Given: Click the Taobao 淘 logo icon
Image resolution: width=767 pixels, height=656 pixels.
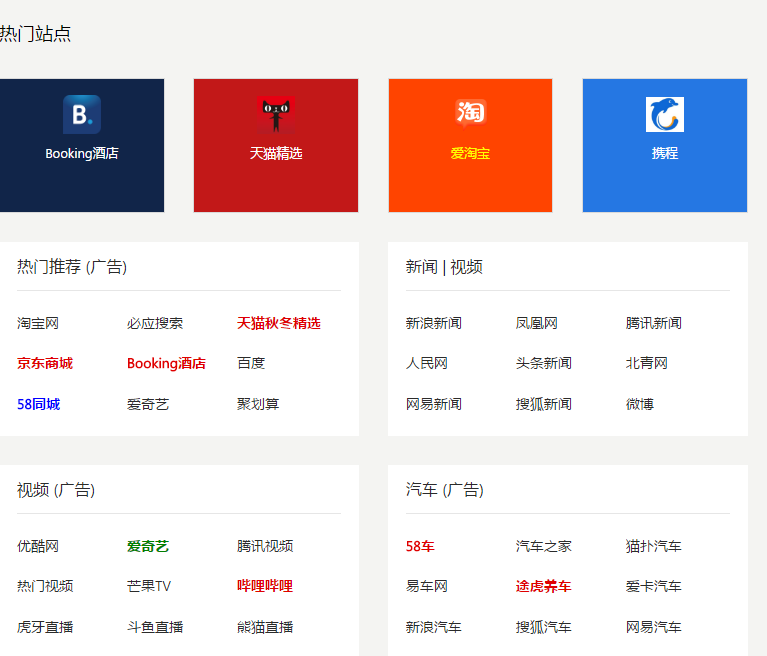Looking at the screenshot, I should tap(470, 113).
